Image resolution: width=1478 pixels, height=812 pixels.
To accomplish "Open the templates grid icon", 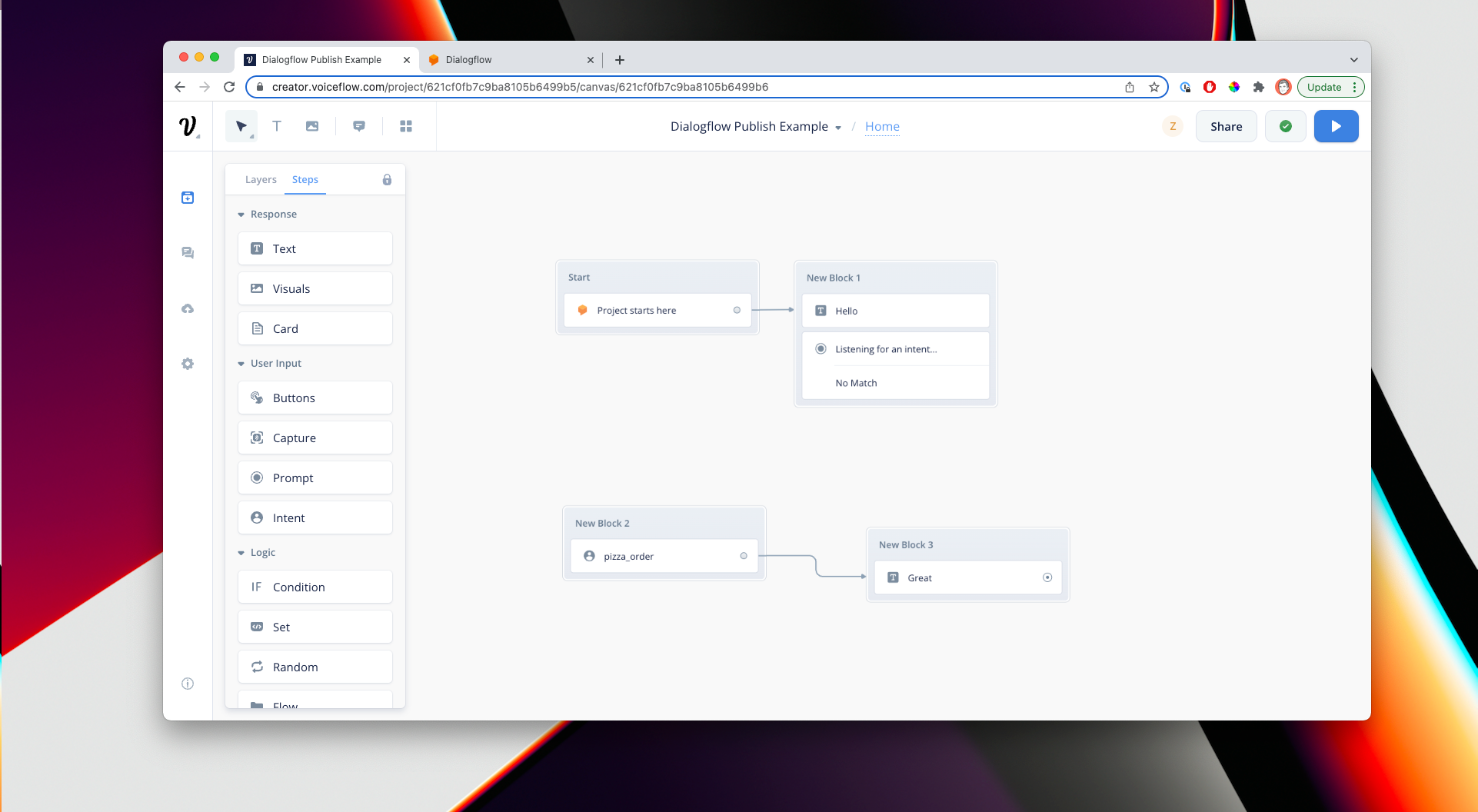I will pyautogui.click(x=406, y=126).
